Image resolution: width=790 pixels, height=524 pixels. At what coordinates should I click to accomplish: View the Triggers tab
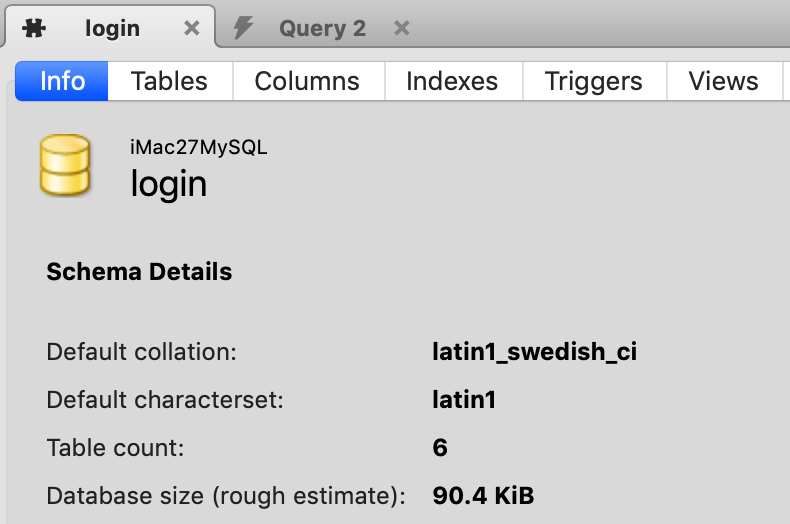593,81
